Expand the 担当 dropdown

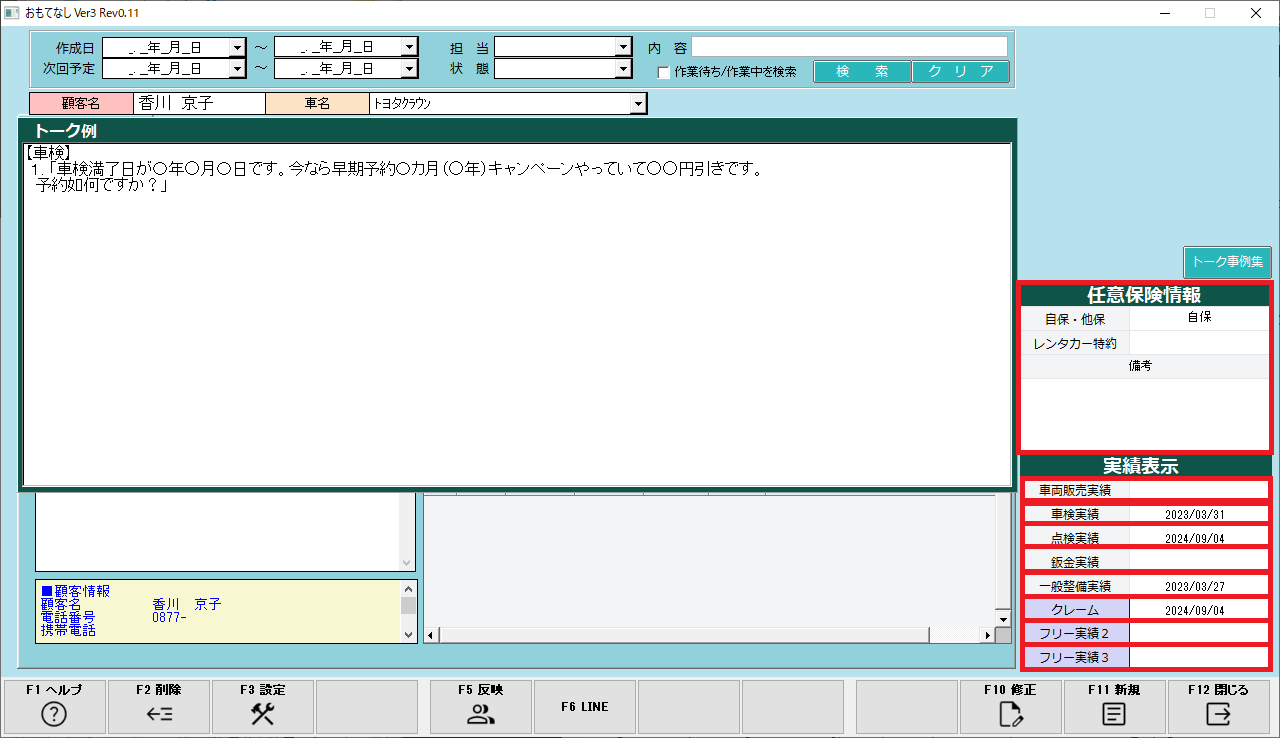[x=623, y=47]
